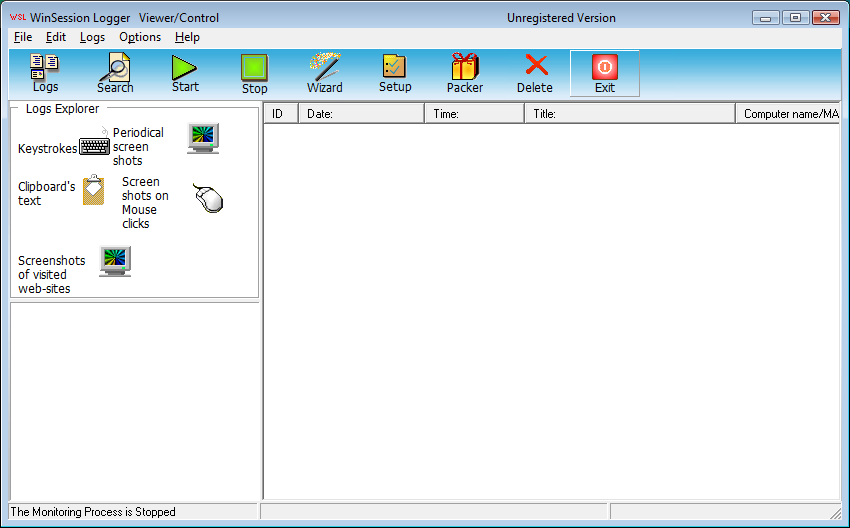Open the Packer gift box icon
850x528 pixels.
465,67
